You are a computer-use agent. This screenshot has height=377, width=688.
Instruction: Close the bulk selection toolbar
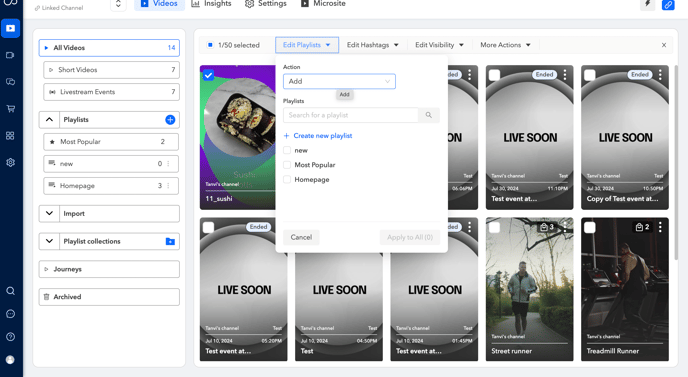[664, 45]
